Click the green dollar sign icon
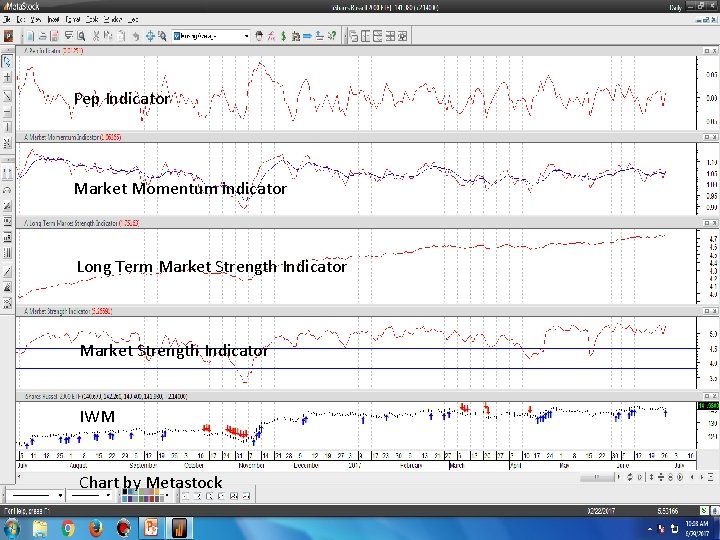Screen dimensions: 720x540 coord(283,36)
